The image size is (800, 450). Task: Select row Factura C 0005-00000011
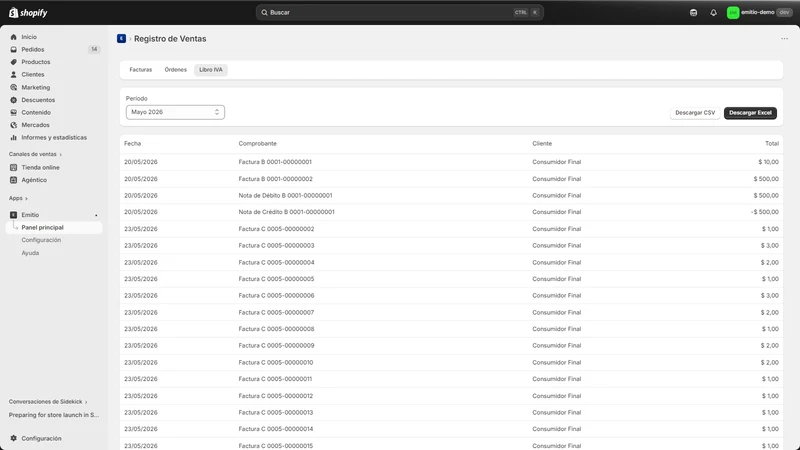(x=451, y=379)
